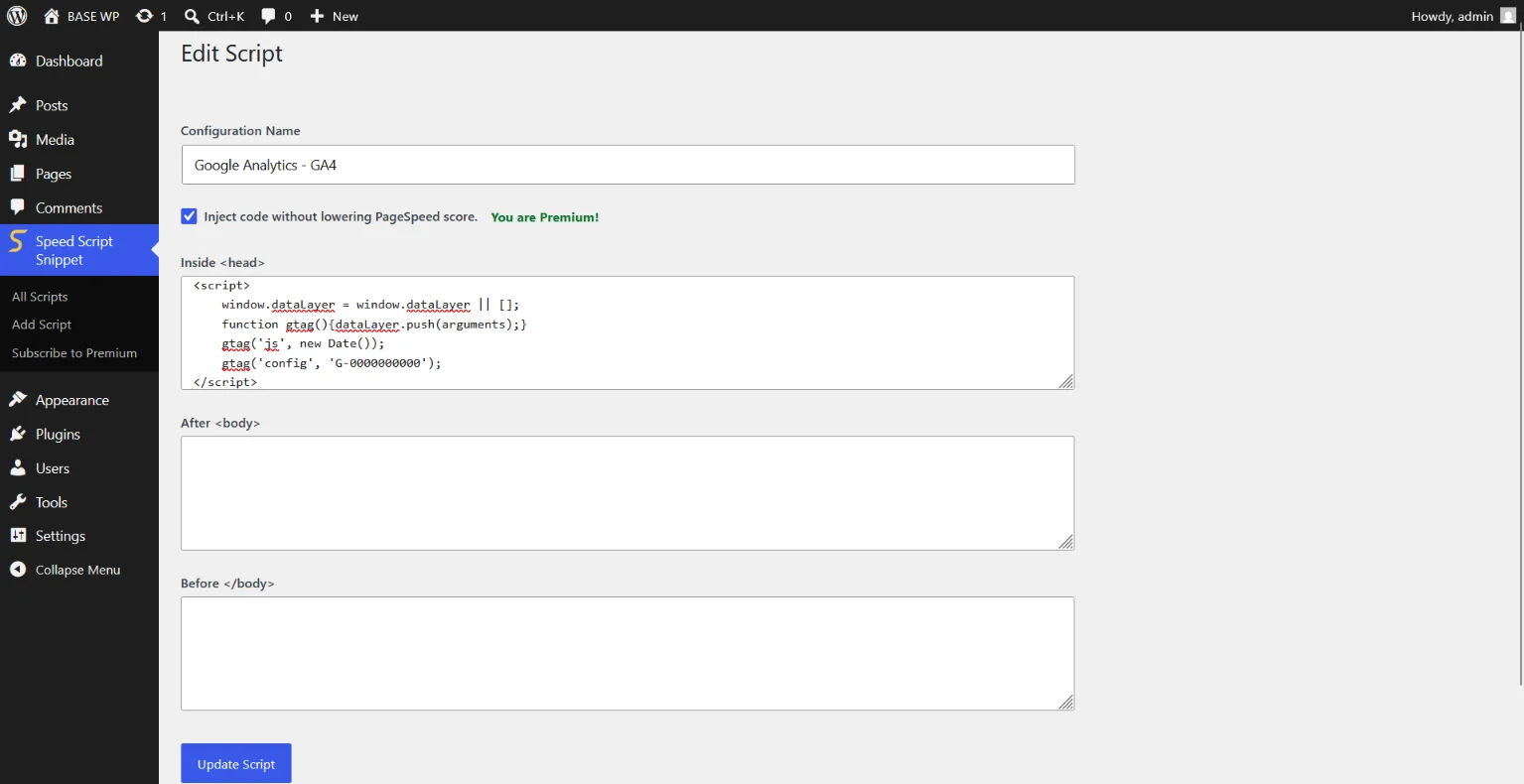Select Pages in the sidebar
Image resolution: width=1524 pixels, height=784 pixels.
(79, 174)
